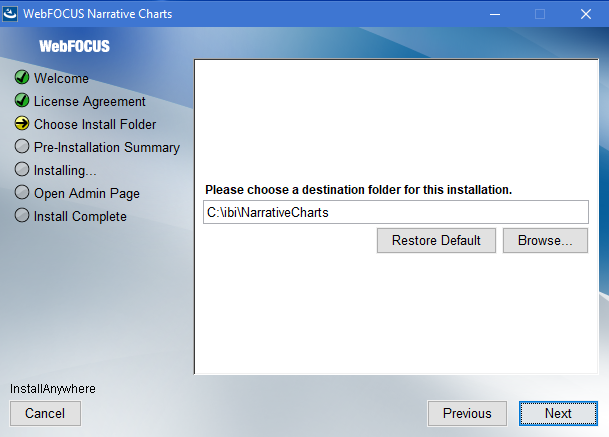The width and height of the screenshot is (609, 437).
Task: Click the 'Please choose a destination folder' prompt
Action: pyautogui.click(x=358, y=190)
